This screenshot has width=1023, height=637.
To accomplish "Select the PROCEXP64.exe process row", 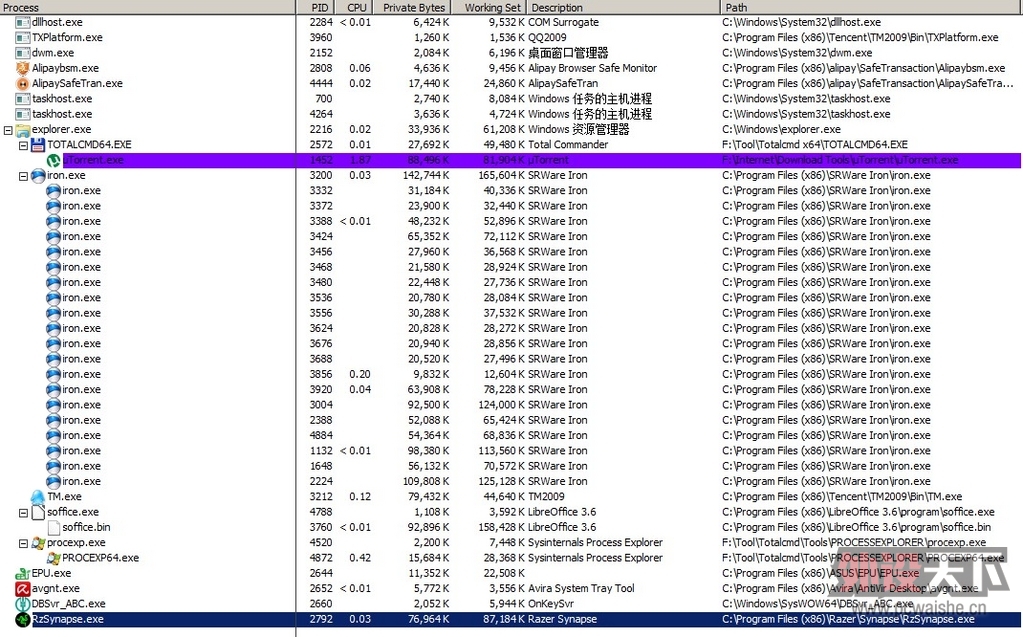I will tap(512, 558).
